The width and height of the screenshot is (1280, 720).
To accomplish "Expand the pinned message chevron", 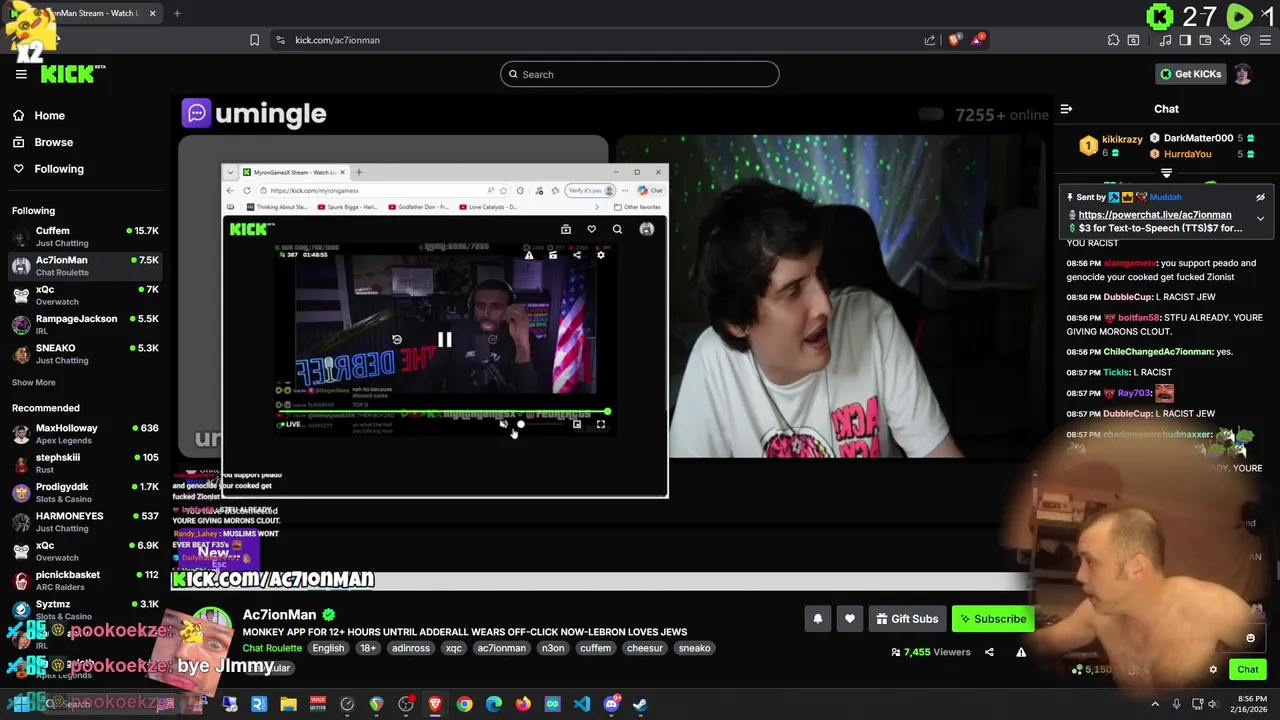I will pyautogui.click(x=1260, y=218).
